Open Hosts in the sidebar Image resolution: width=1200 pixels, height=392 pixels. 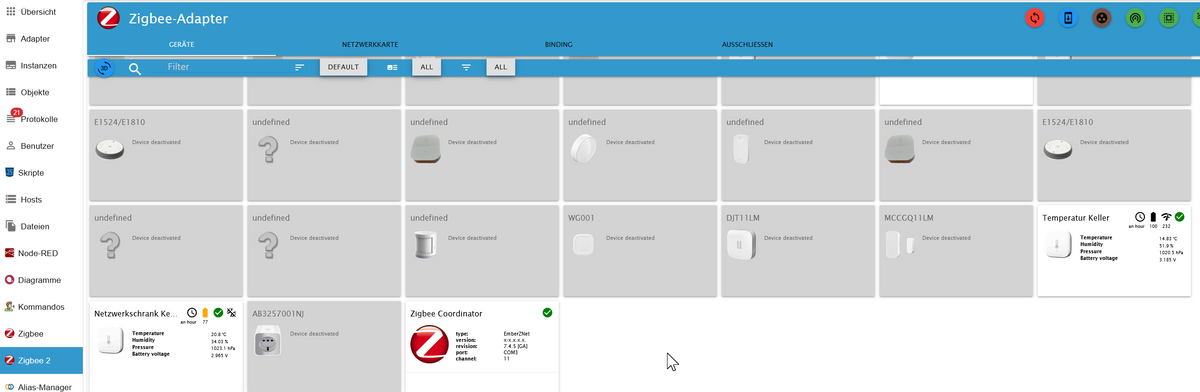41,199
